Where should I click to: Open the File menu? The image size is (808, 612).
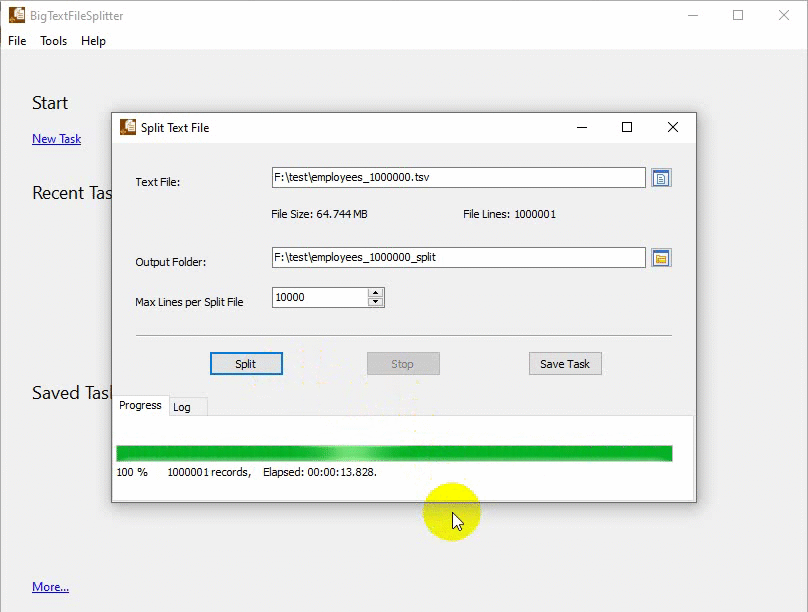coord(16,41)
